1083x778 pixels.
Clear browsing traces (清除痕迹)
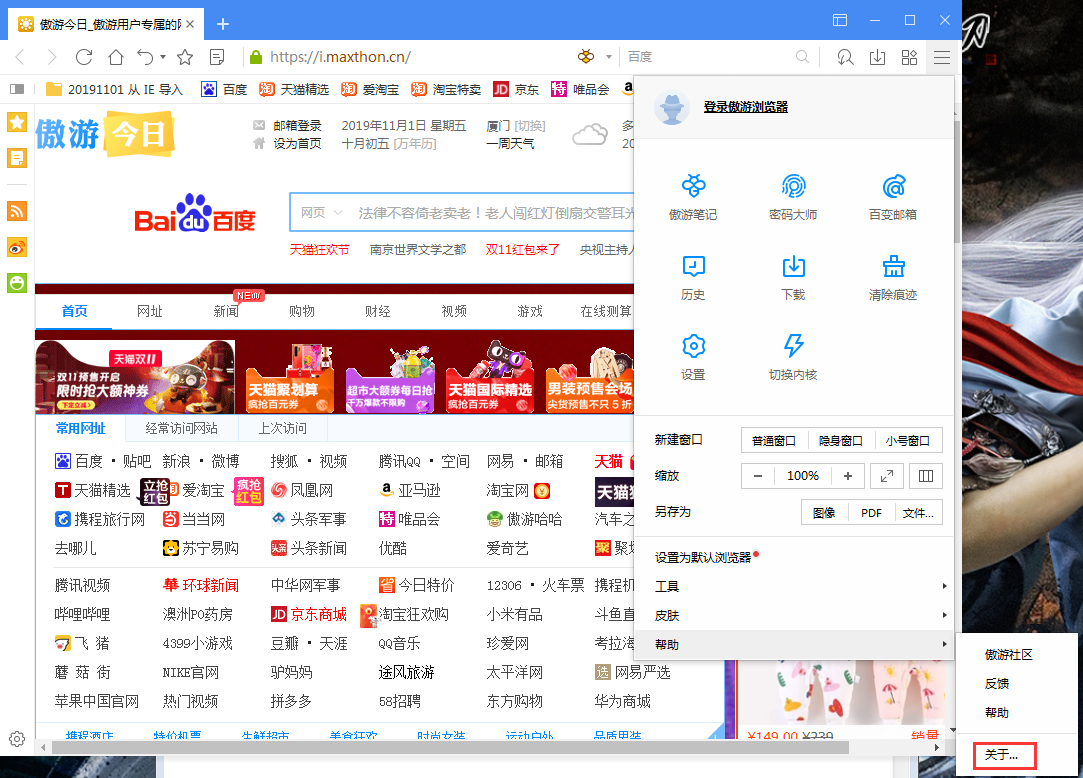(x=893, y=277)
